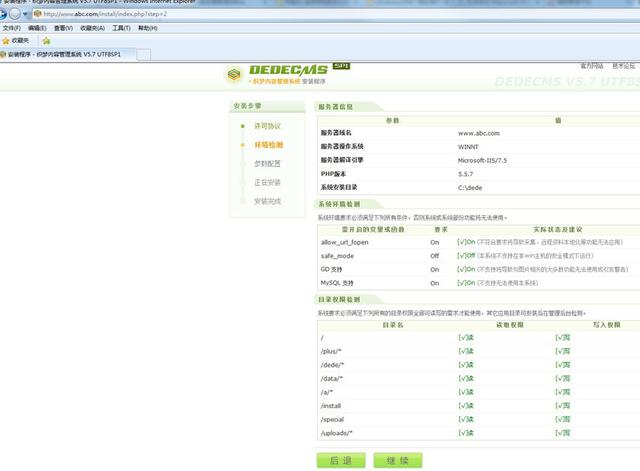Select the 参数配置 install step
Screen dimensions: 640x471
pos(267,164)
